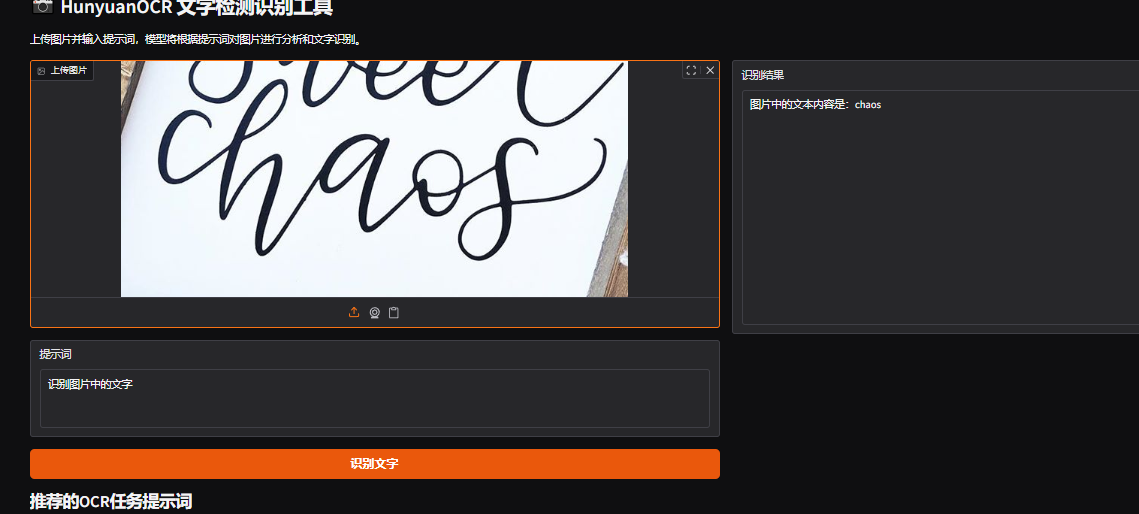Click the 推荐的OCR任务提示词 section heading
The height and width of the screenshot is (514, 1139).
click(x=111, y=501)
